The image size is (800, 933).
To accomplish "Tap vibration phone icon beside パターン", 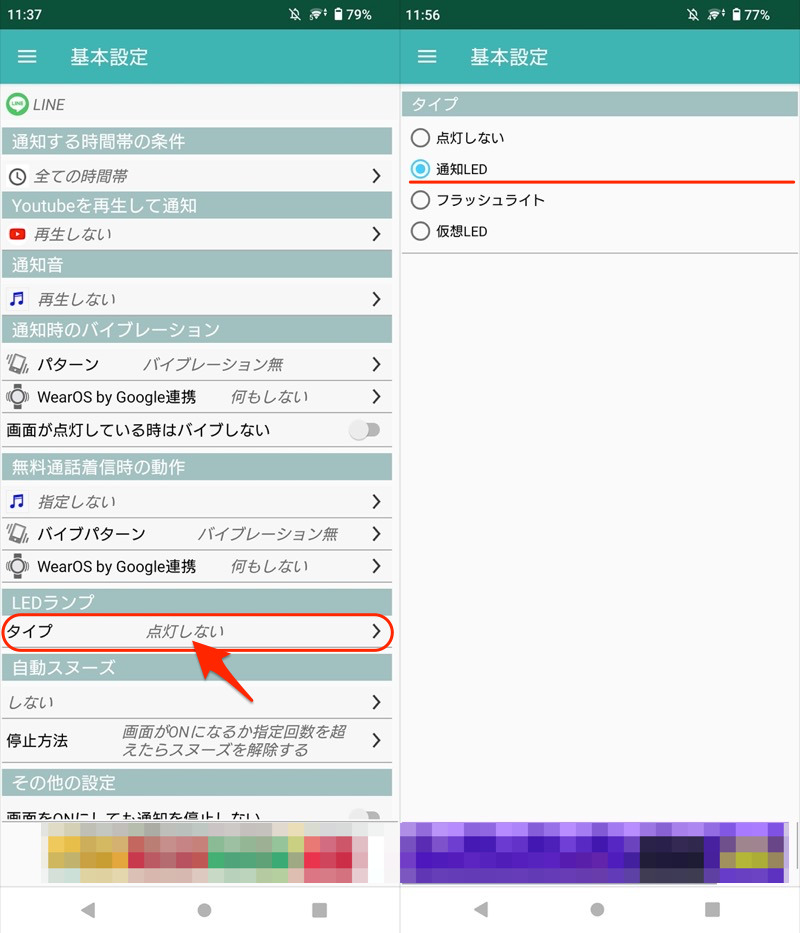I will tap(17, 364).
